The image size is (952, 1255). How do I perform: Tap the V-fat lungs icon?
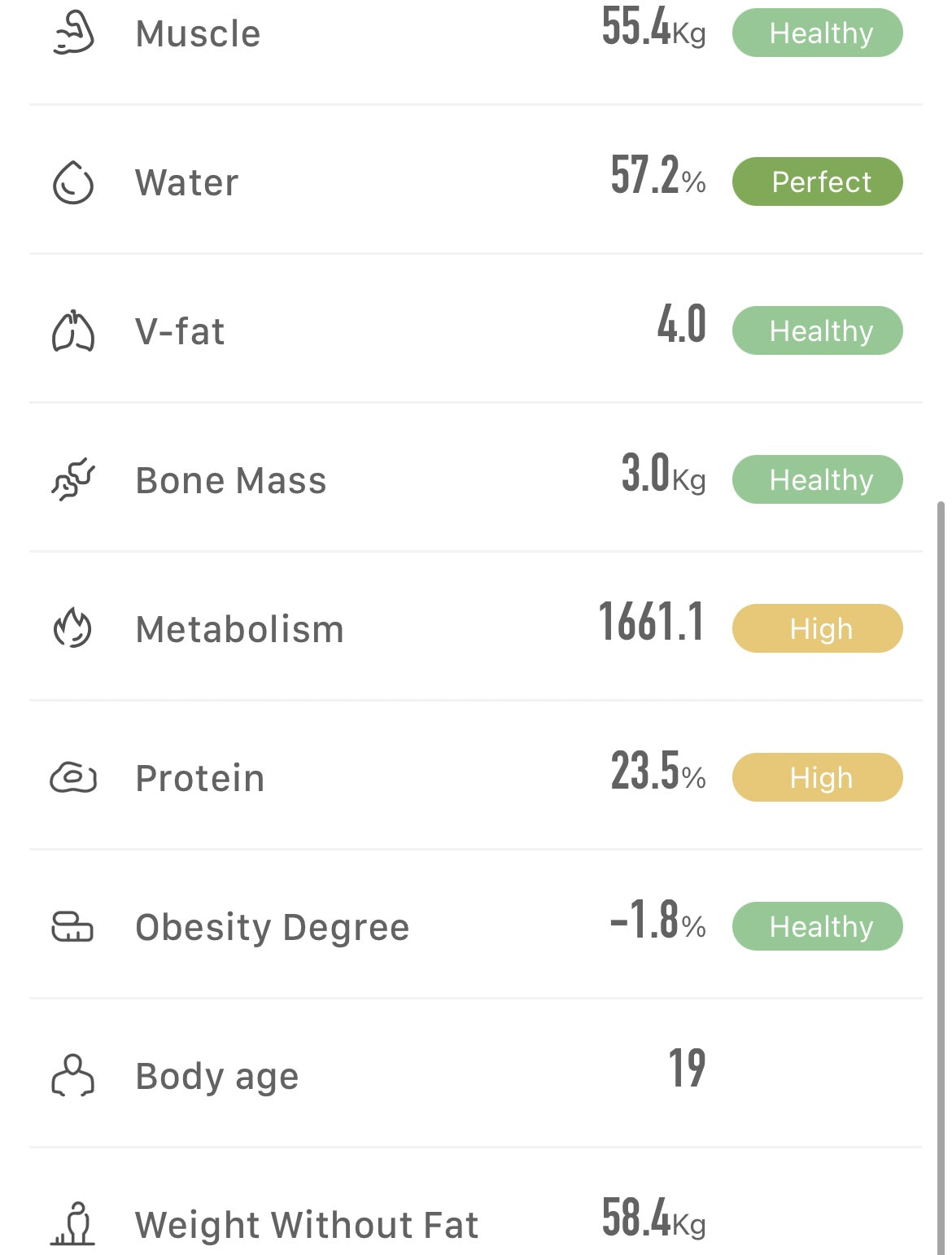pos(73,331)
